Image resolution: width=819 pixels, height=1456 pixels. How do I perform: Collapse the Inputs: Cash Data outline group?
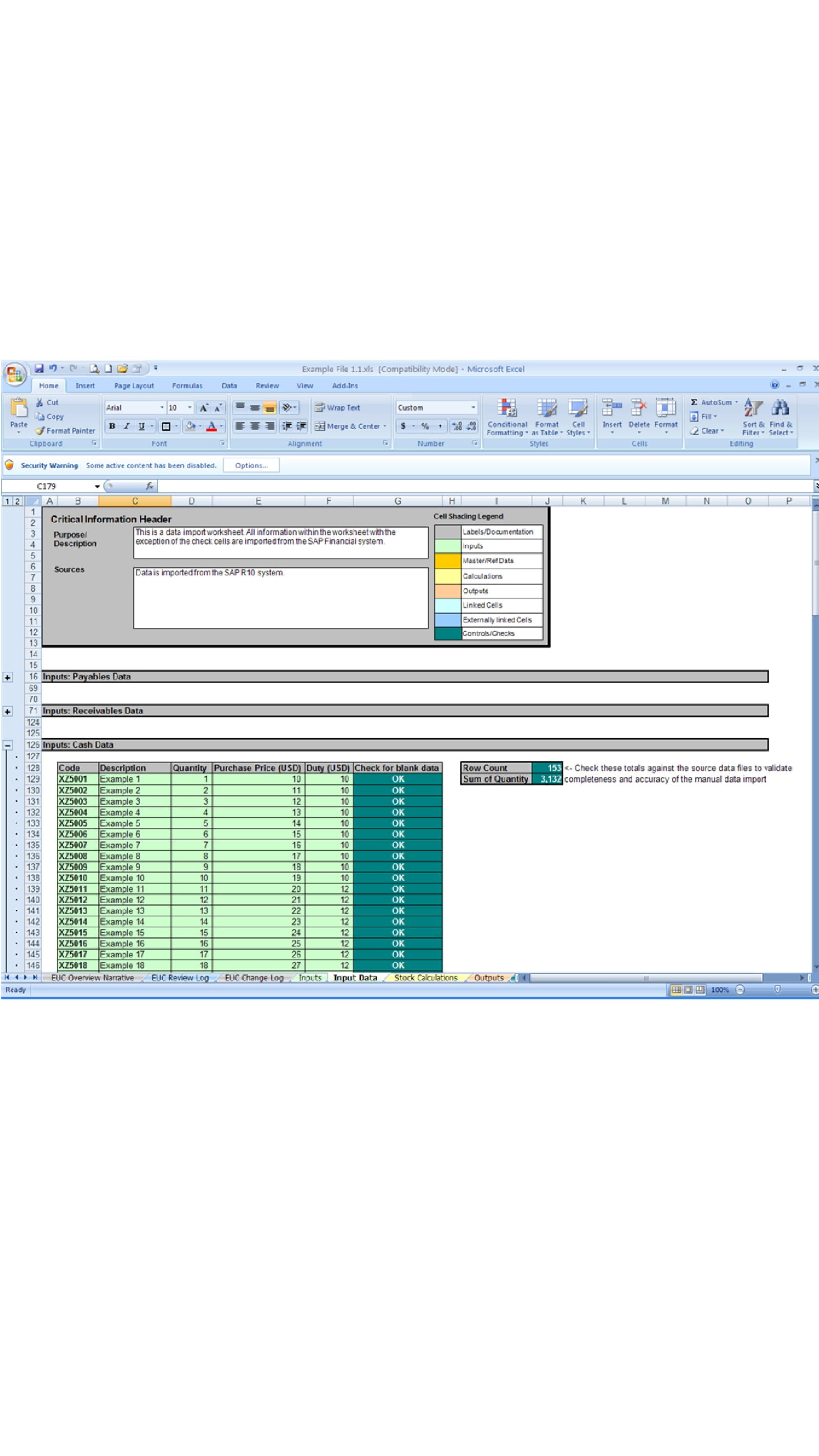[x=7, y=745]
